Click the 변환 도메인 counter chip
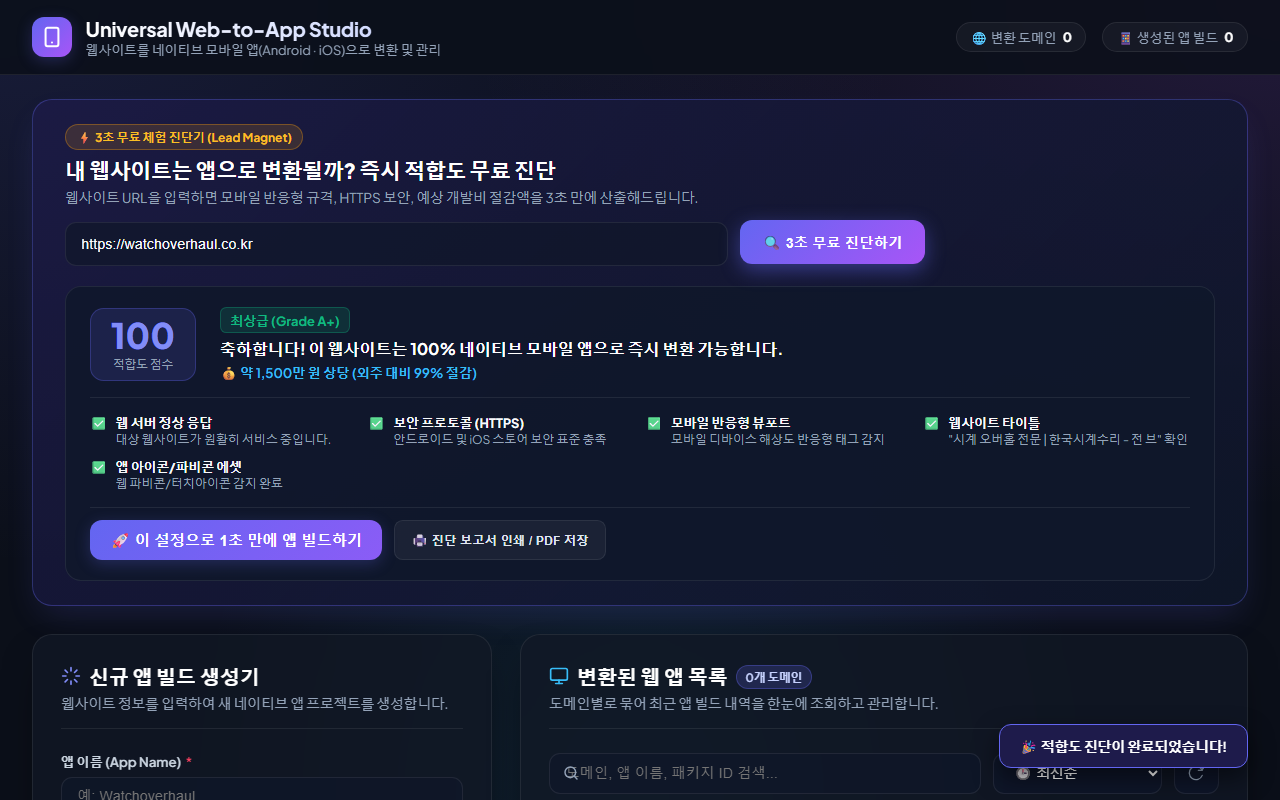This screenshot has width=1280, height=800. click(x=1021, y=38)
